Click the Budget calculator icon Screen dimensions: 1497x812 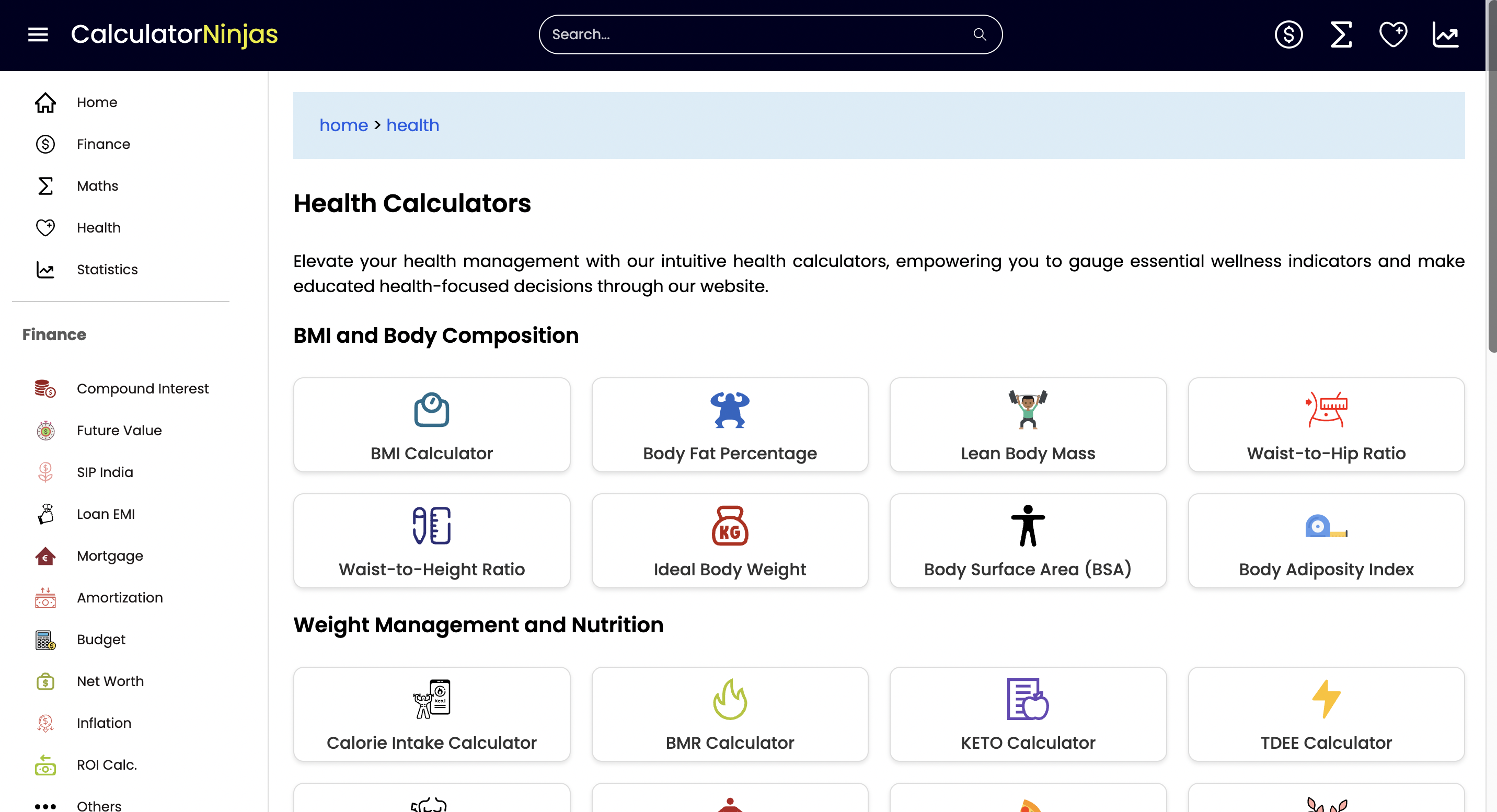pyautogui.click(x=45, y=640)
